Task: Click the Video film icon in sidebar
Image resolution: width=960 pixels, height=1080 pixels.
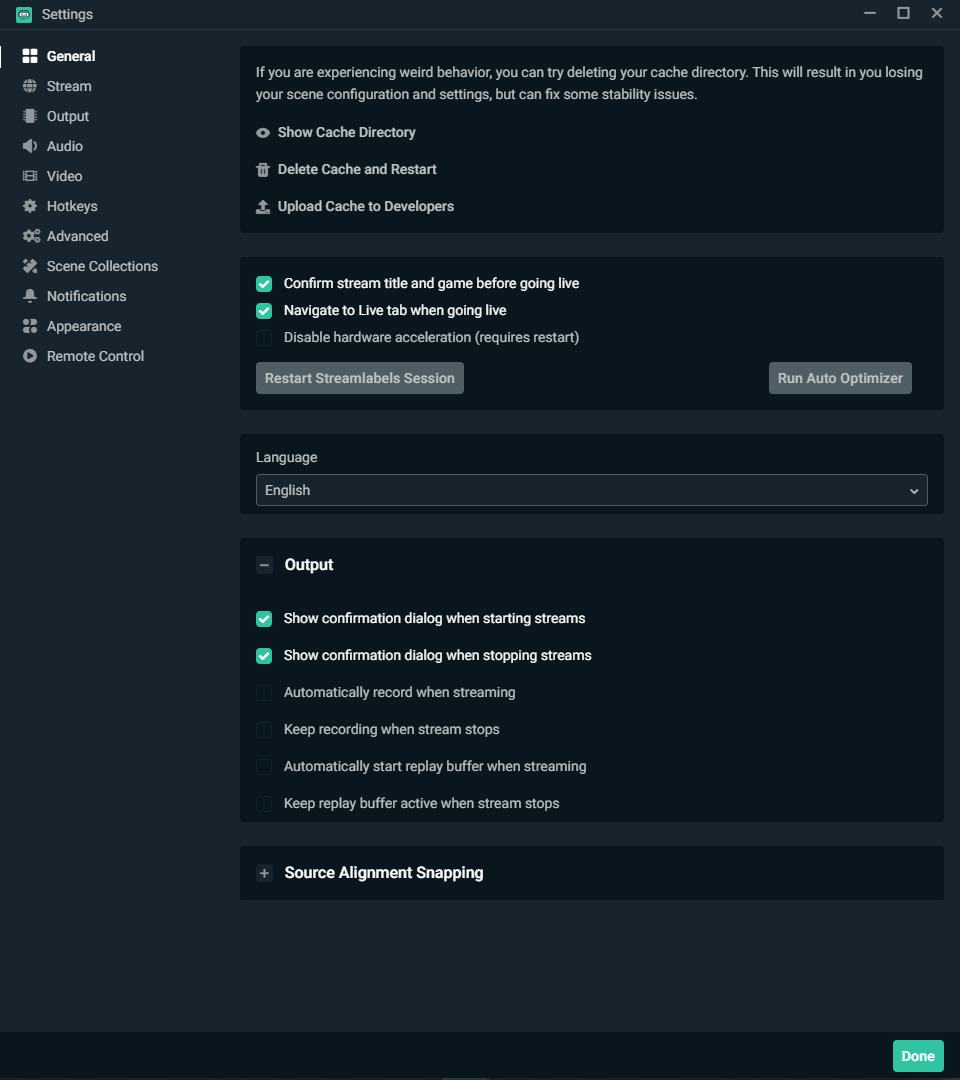Action: [30, 176]
